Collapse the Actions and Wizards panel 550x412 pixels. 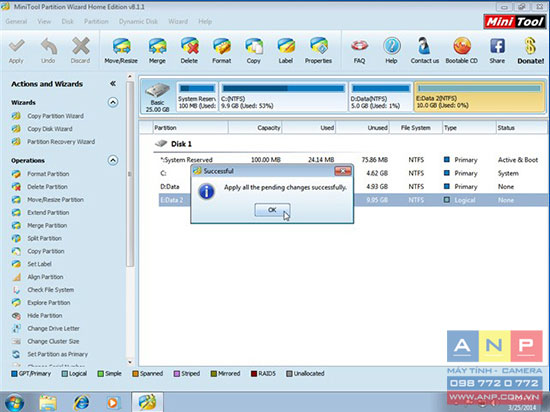click(x=113, y=83)
